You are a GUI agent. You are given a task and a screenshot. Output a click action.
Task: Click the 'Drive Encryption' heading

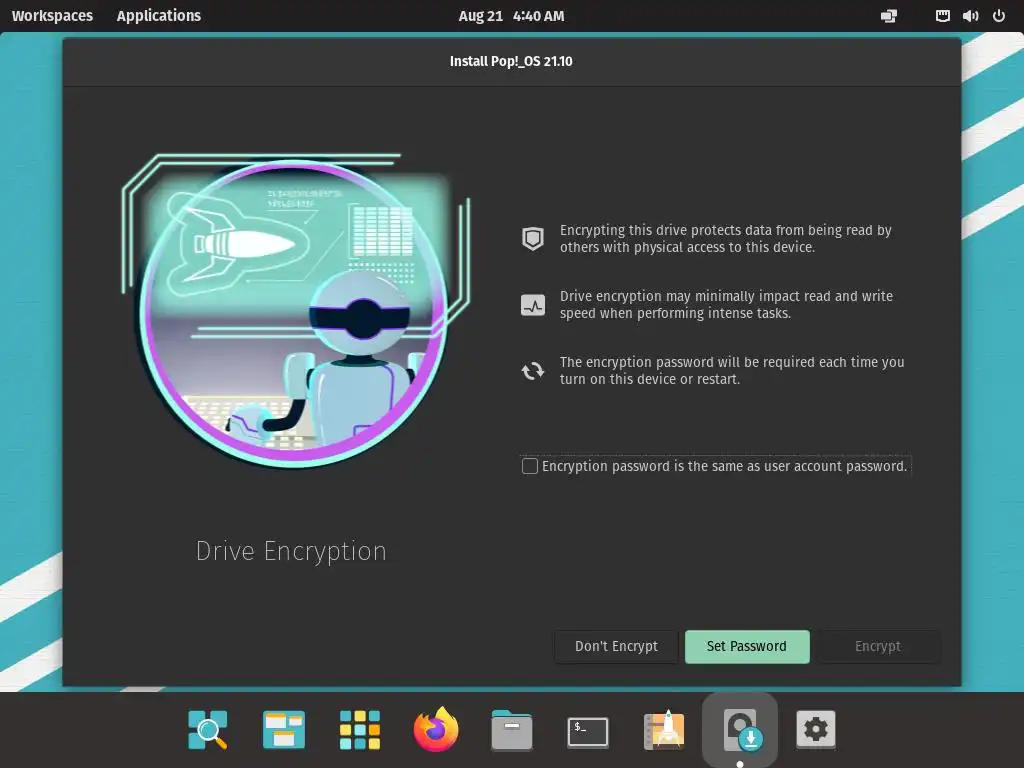[x=291, y=551]
